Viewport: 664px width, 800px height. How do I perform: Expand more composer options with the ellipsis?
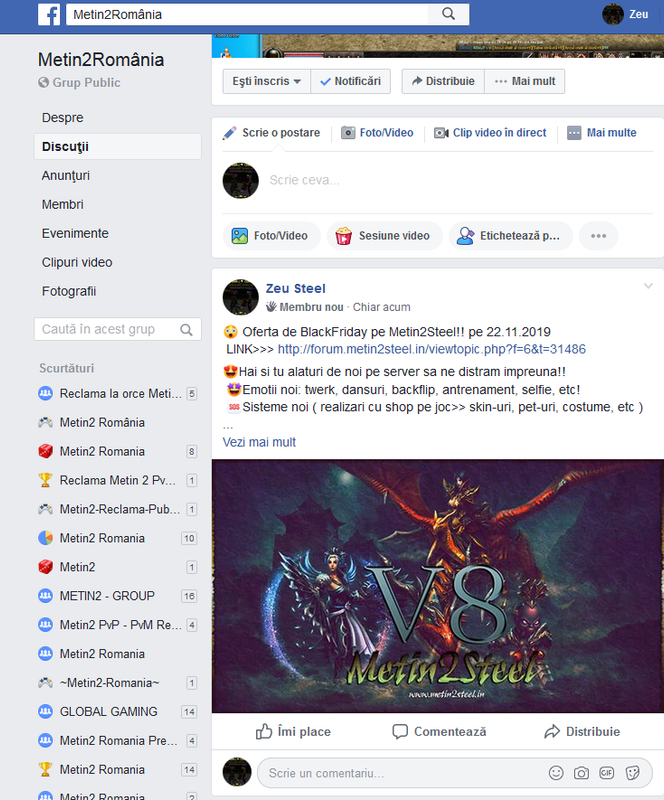click(x=598, y=236)
